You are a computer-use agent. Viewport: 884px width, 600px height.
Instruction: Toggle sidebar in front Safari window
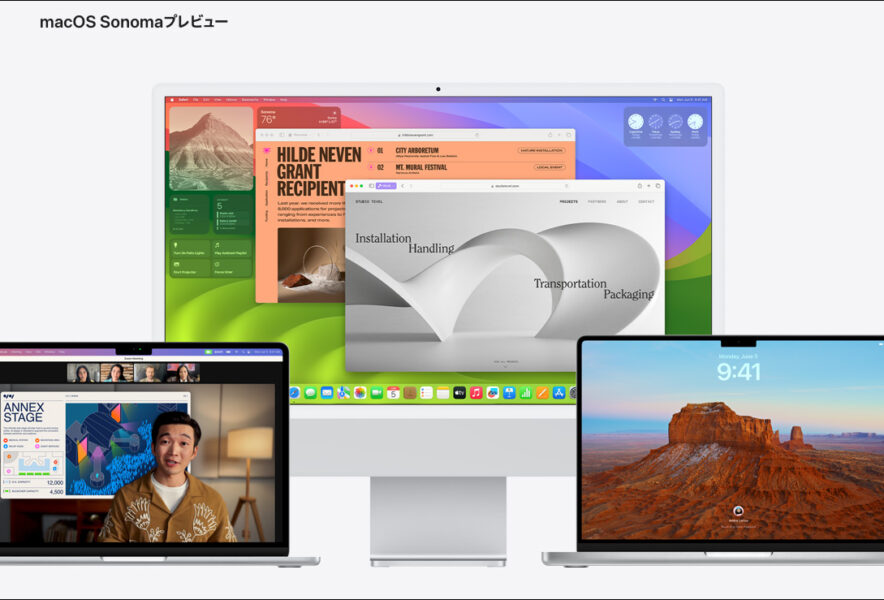point(372,186)
